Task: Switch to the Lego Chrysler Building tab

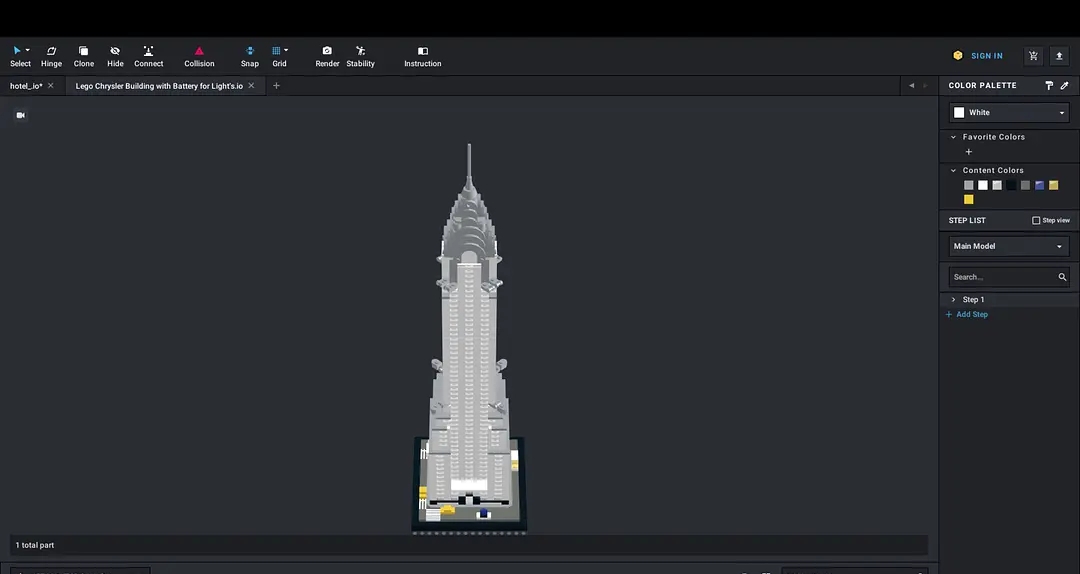Action: pos(159,86)
